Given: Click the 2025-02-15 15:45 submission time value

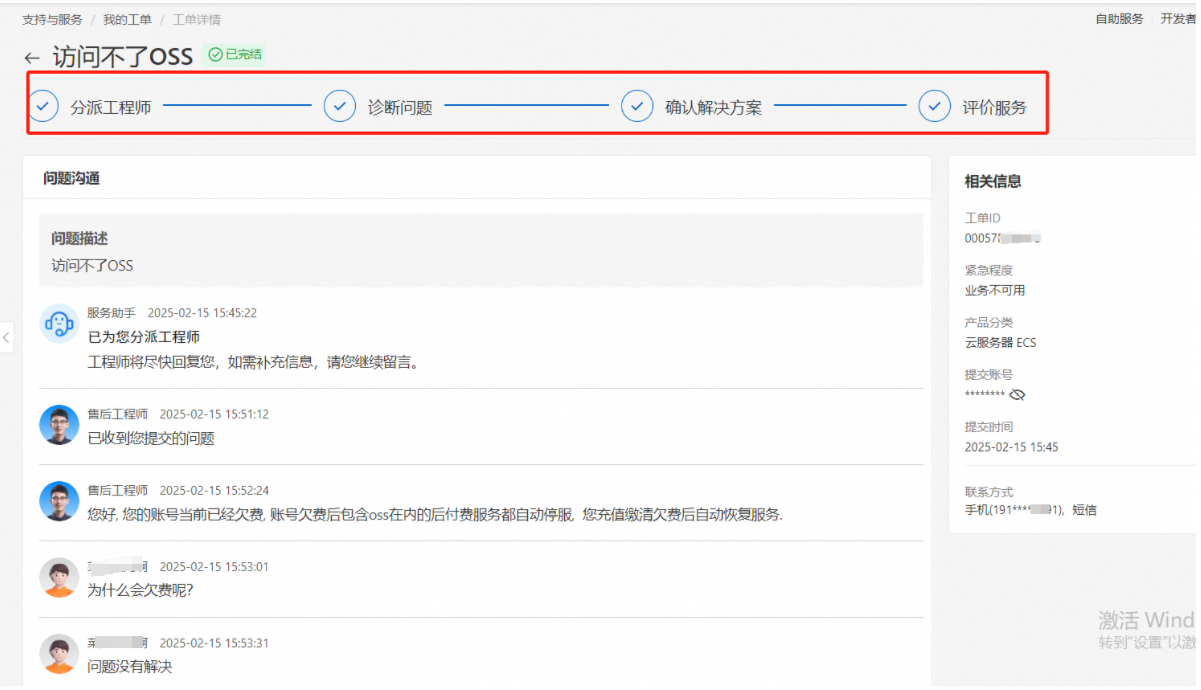Looking at the screenshot, I should point(1012,447).
